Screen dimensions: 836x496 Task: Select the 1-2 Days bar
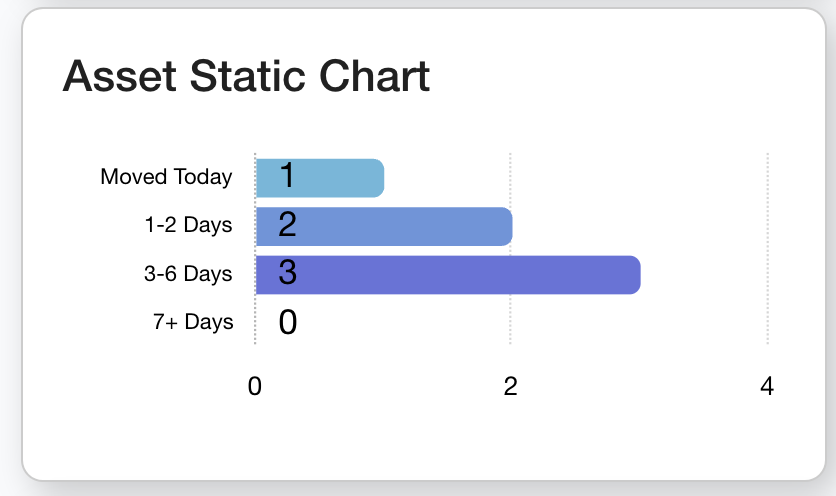(x=400, y=226)
